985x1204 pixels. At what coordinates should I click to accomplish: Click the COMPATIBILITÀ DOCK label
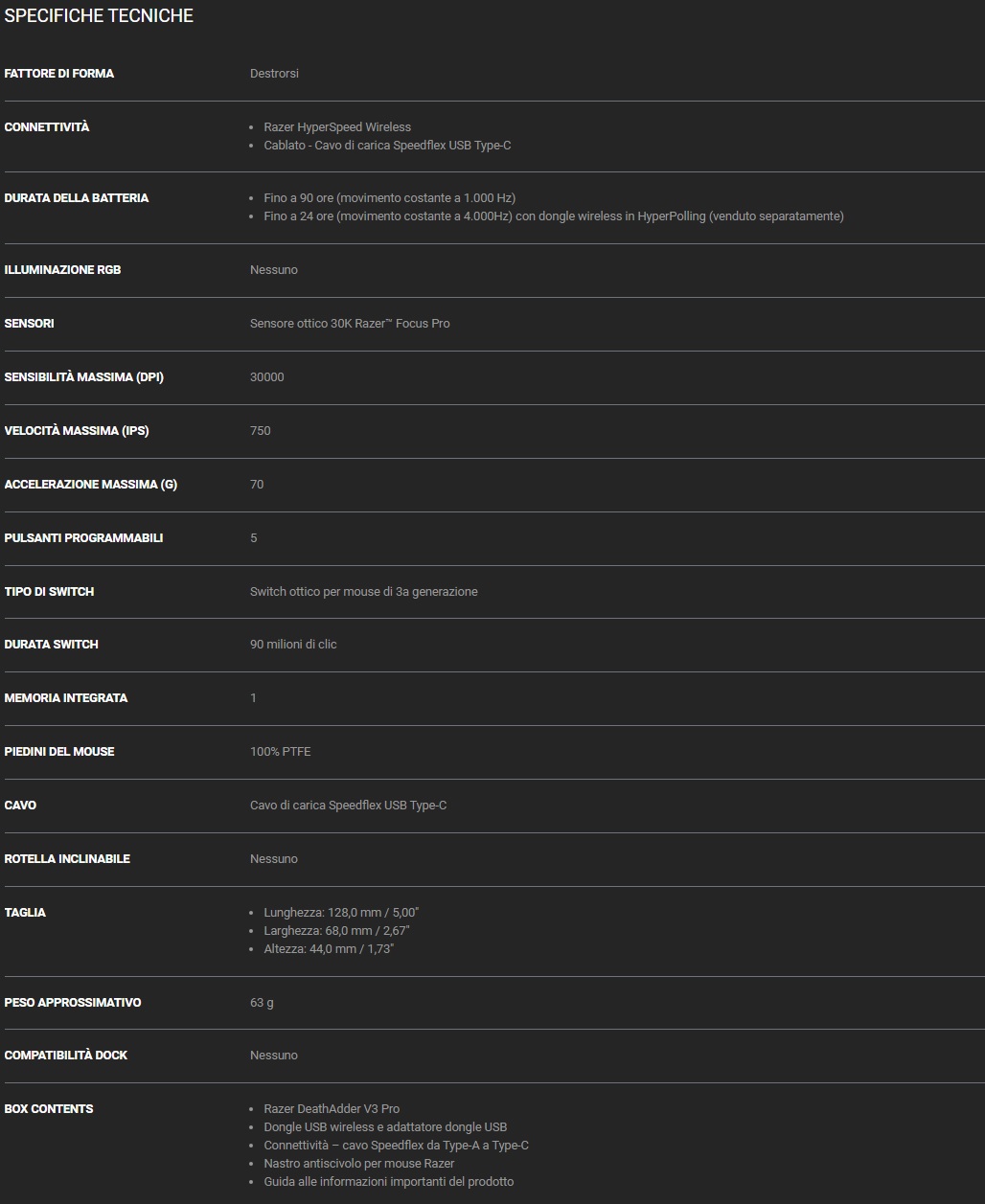click(x=66, y=1056)
